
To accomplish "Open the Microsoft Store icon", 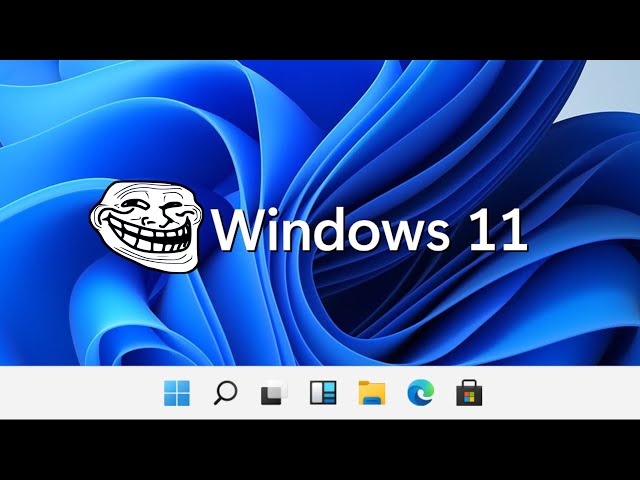I will point(469,393).
